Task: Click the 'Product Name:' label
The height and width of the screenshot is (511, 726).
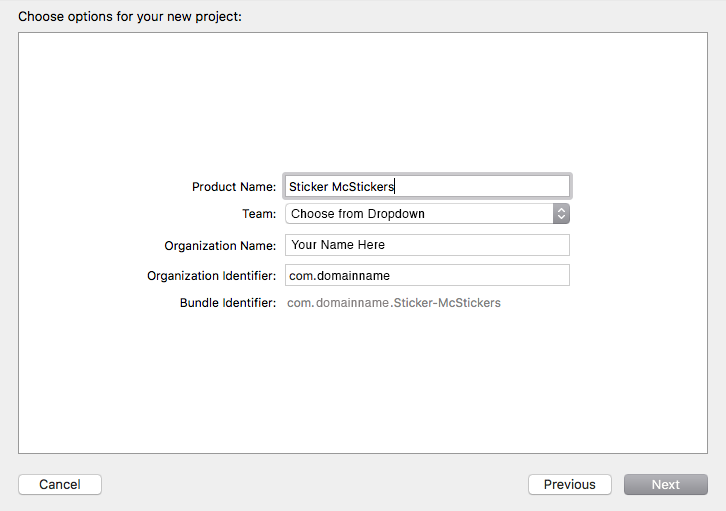Action: [x=234, y=187]
